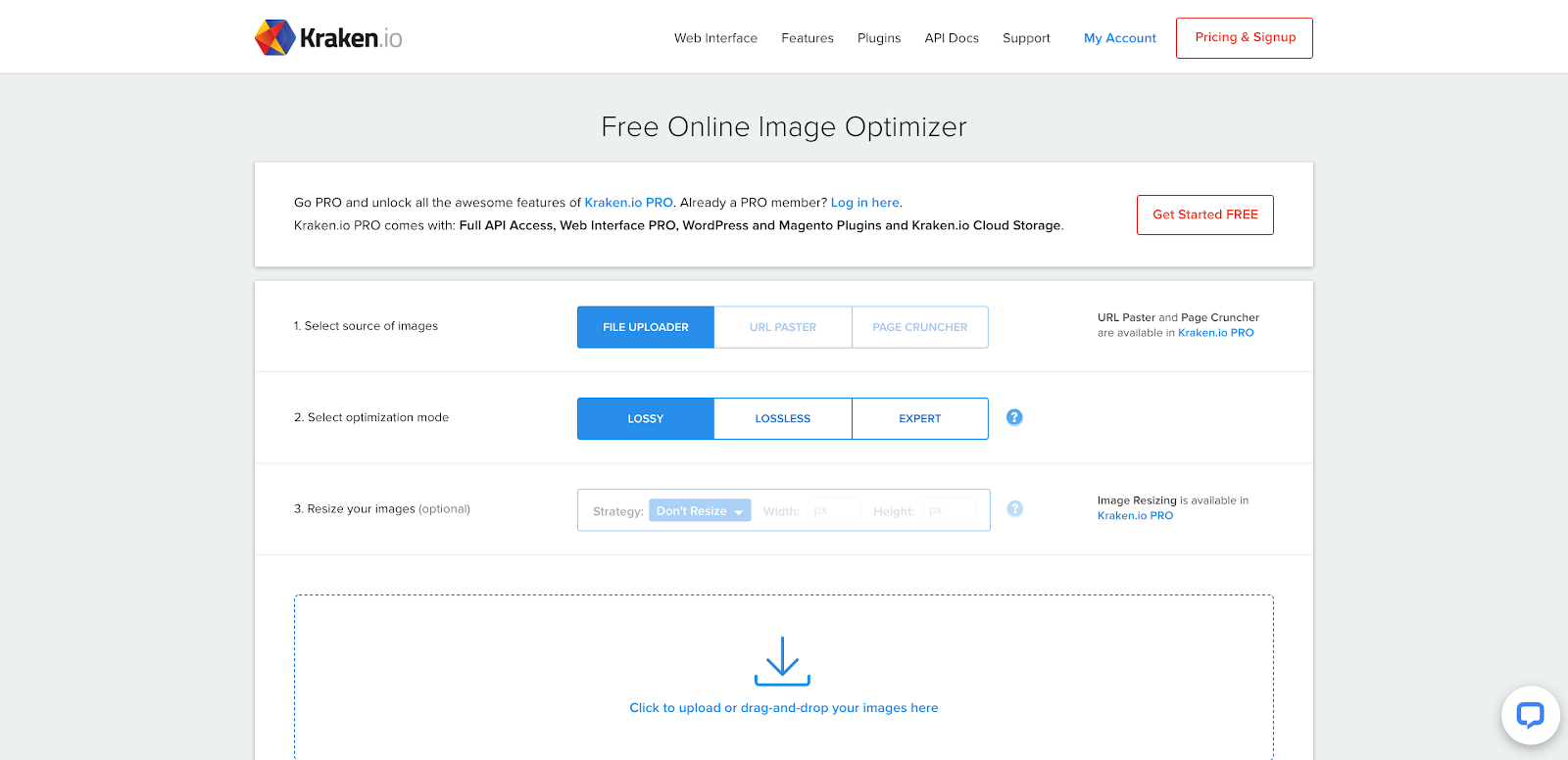
Task: Open Kraken.io PRO link under Image Resizing
Action: (x=1135, y=516)
